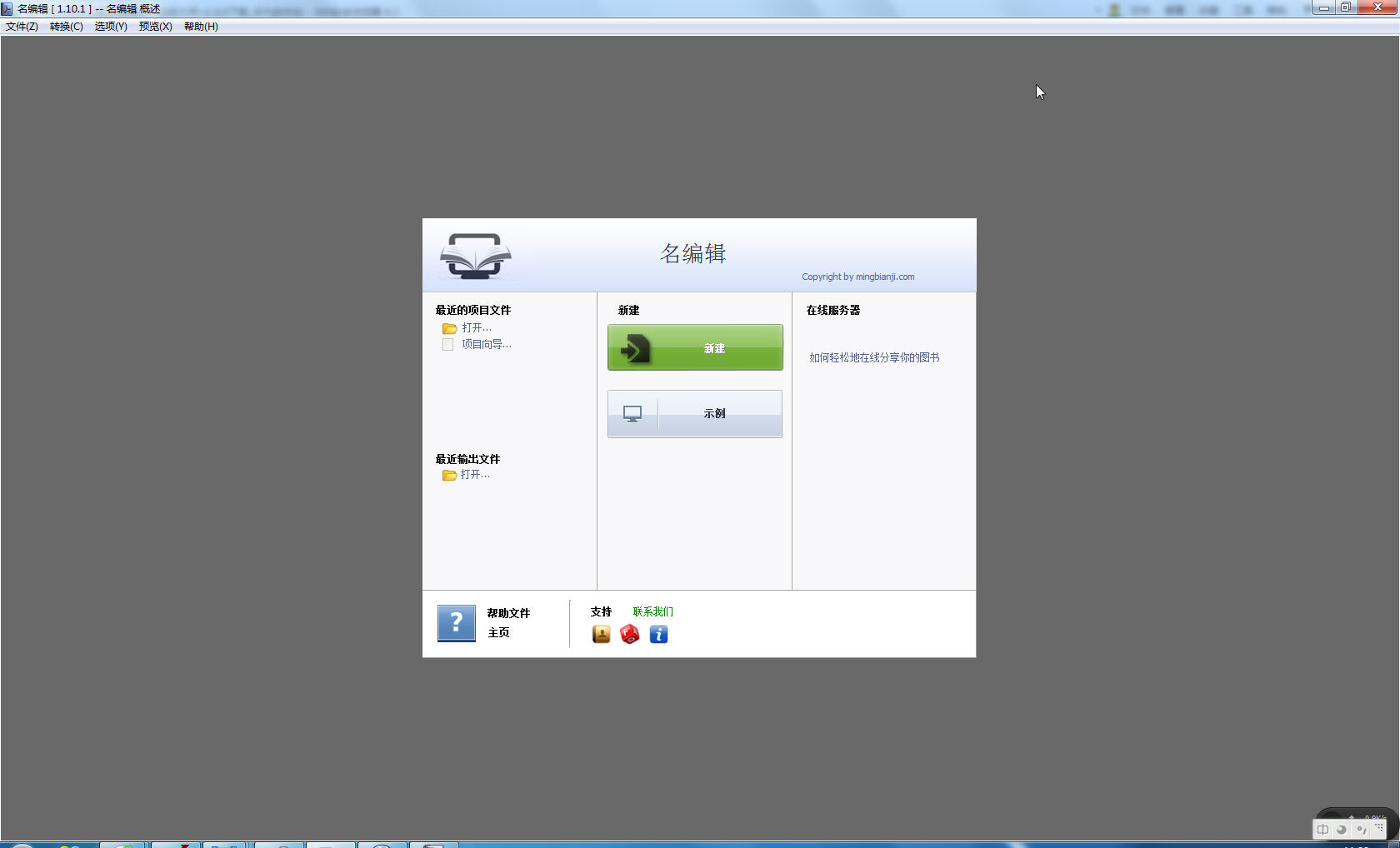
Task: Click the 示例 button
Action: click(695, 414)
